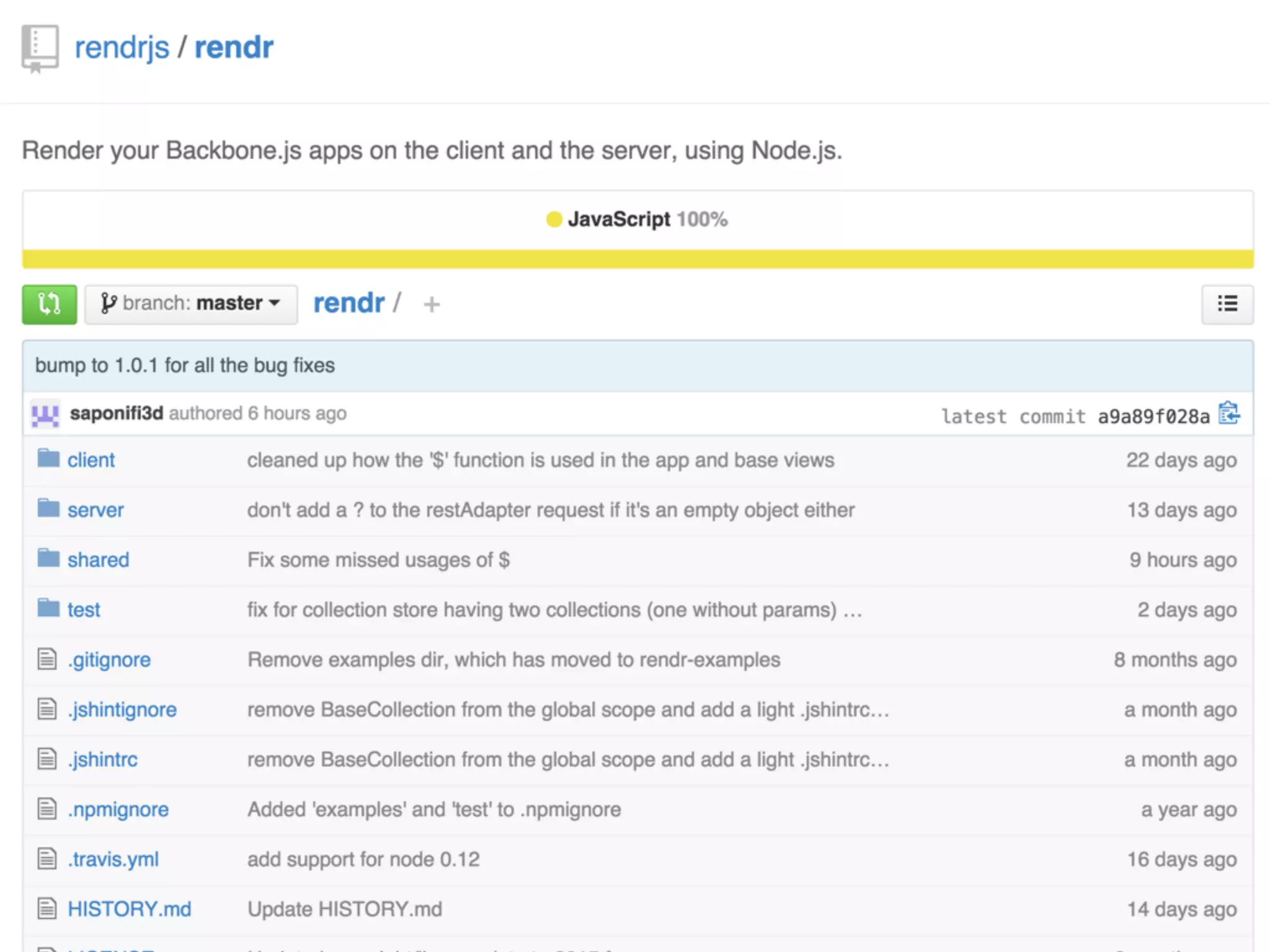Click '9 hours ago' timestamp on shared row
Viewport: 1270px width, 952px height.
click(1183, 560)
